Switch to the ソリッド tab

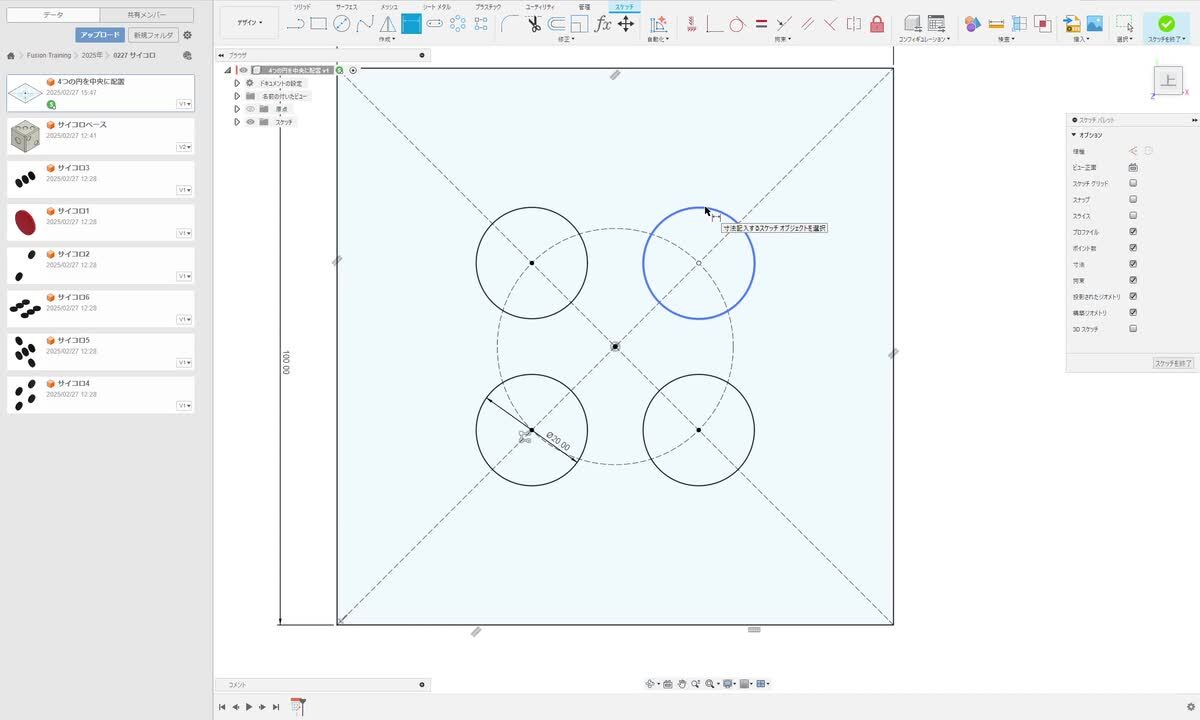(302, 7)
